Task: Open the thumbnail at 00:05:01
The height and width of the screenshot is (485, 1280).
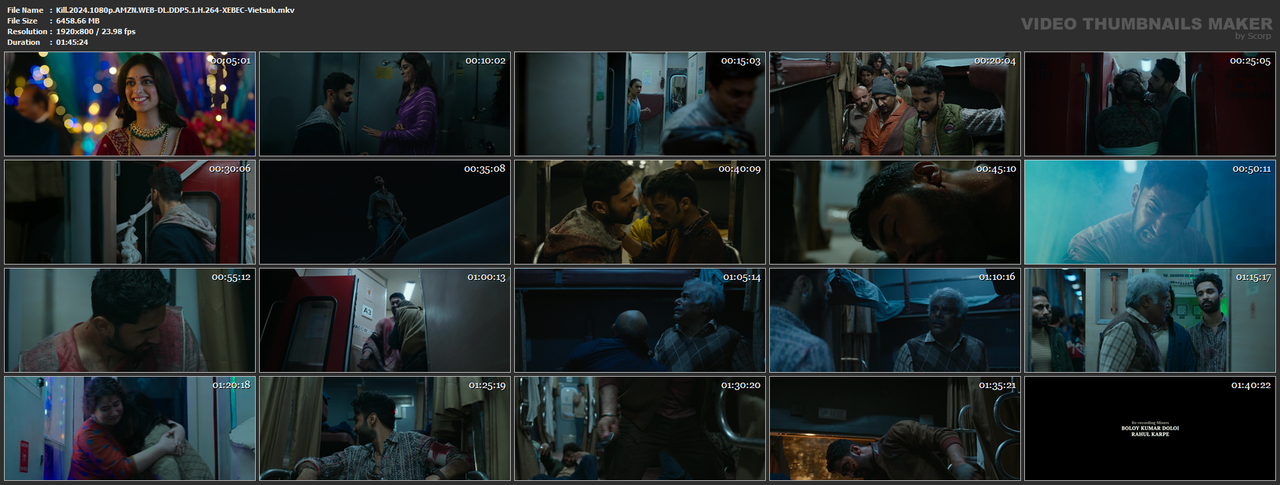Action: [130, 104]
